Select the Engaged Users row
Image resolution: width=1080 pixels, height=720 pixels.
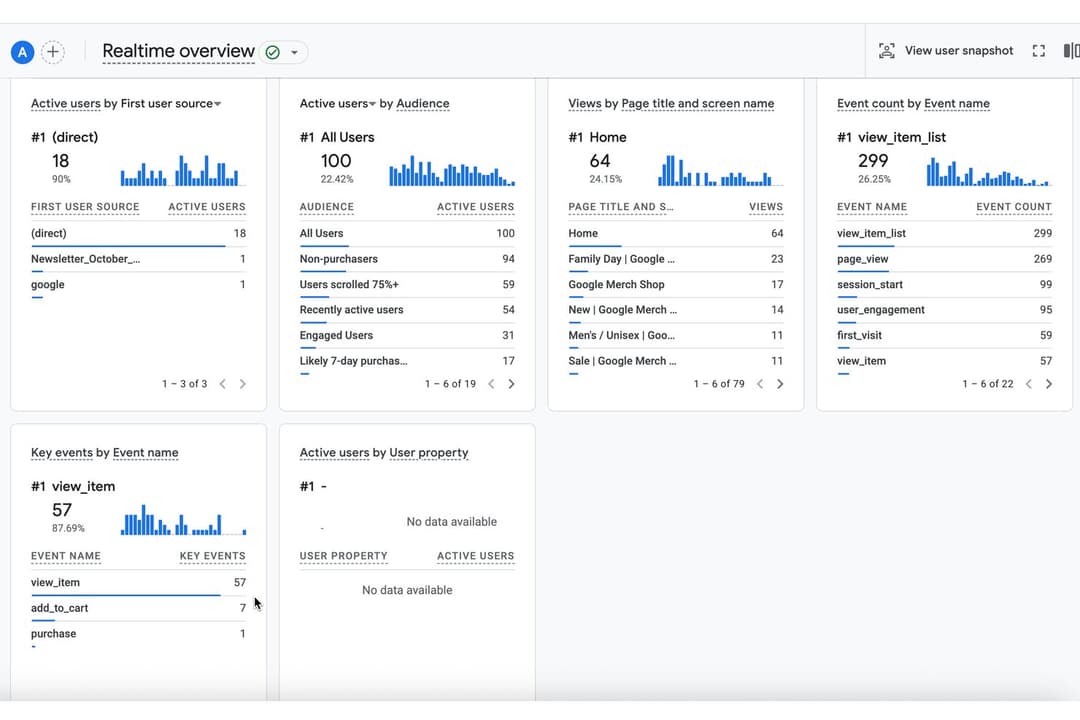pos(407,336)
